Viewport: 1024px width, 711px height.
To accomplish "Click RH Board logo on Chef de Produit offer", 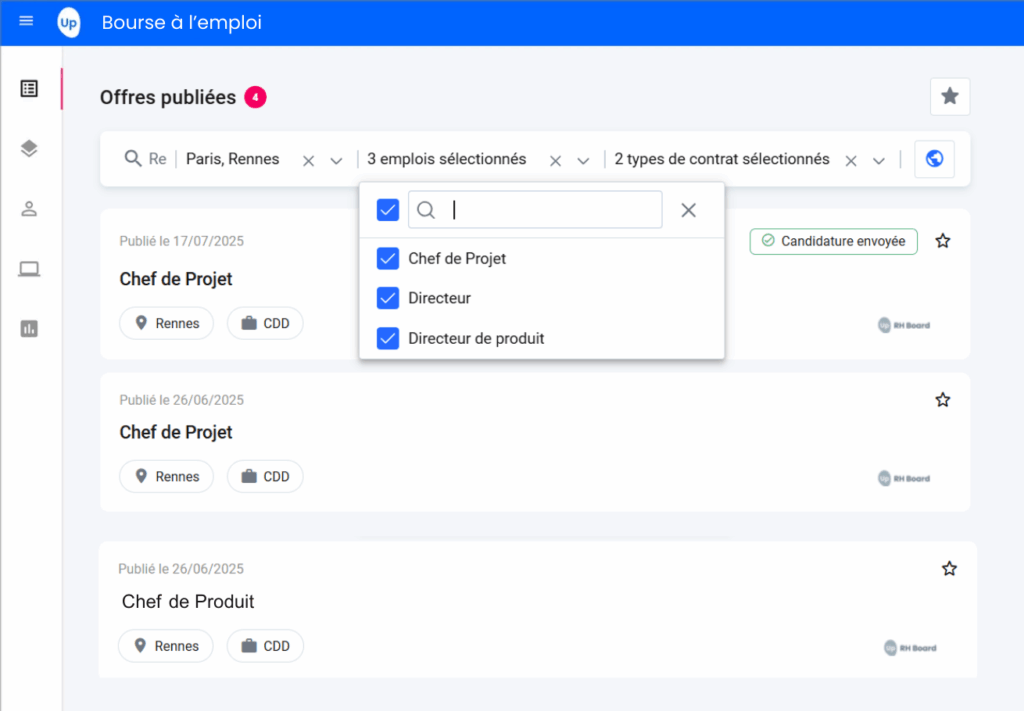I will pos(910,648).
